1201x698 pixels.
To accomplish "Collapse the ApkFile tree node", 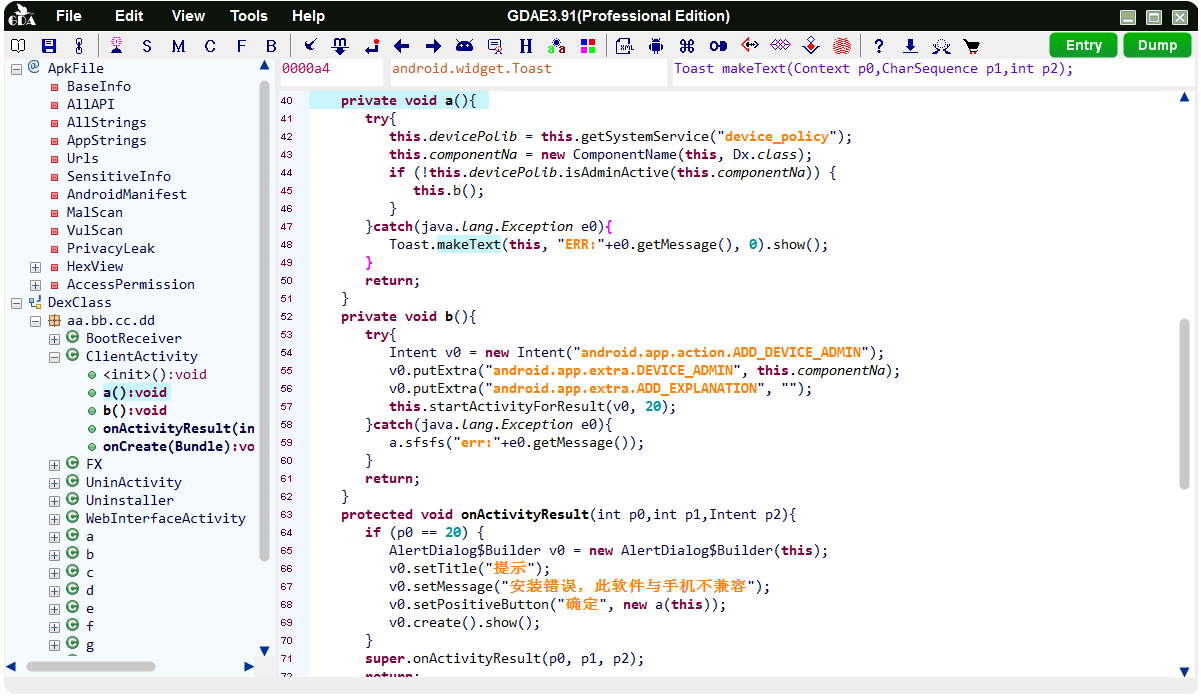I will (x=17, y=68).
